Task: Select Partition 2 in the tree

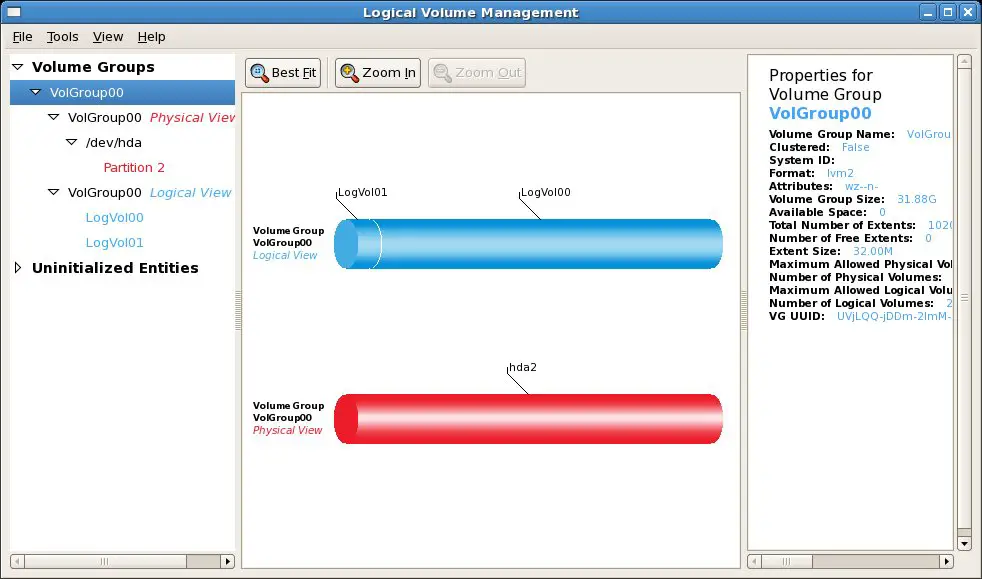Action: tap(134, 168)
